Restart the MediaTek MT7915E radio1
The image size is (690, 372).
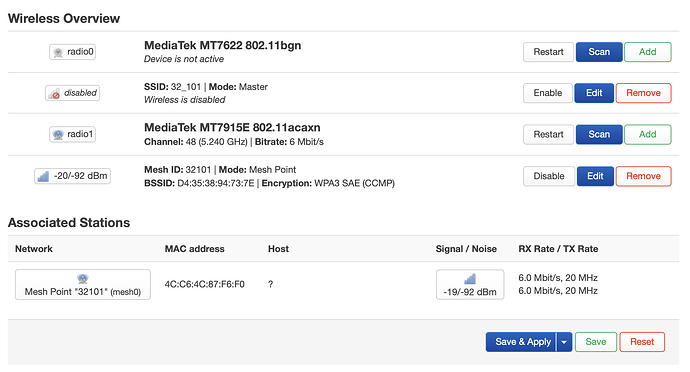point(548,134)
